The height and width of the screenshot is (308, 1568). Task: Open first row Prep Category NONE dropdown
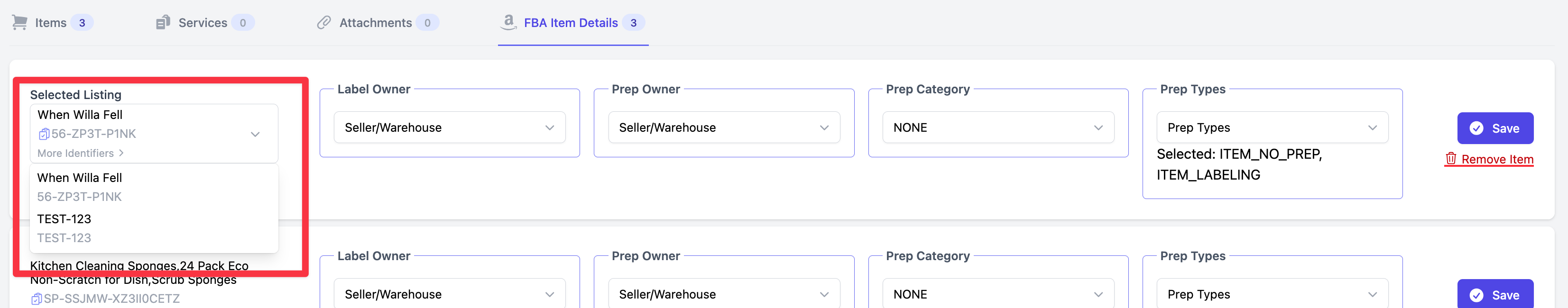click(998, 128)
